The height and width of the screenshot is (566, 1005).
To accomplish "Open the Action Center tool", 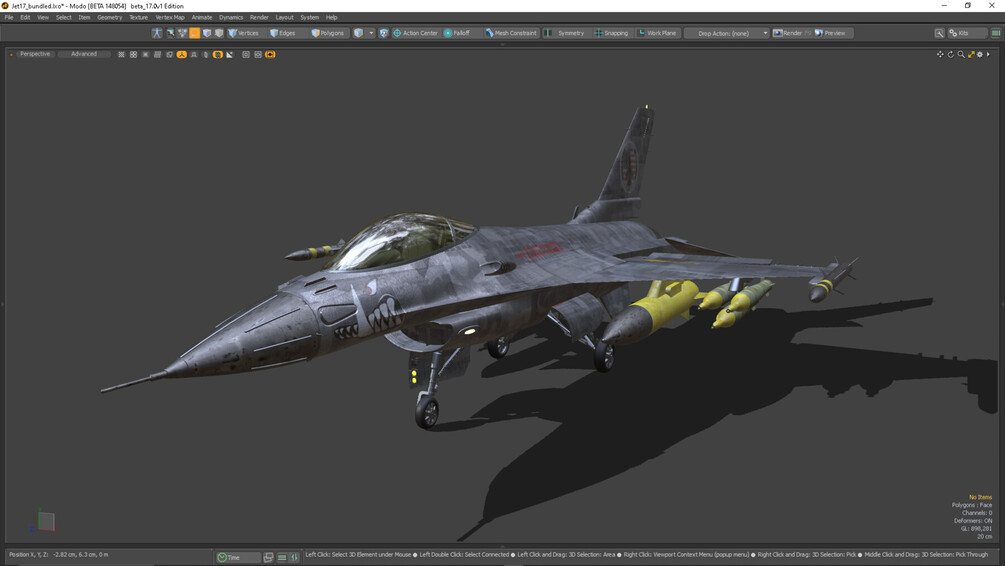I will (x=415, y=33).
